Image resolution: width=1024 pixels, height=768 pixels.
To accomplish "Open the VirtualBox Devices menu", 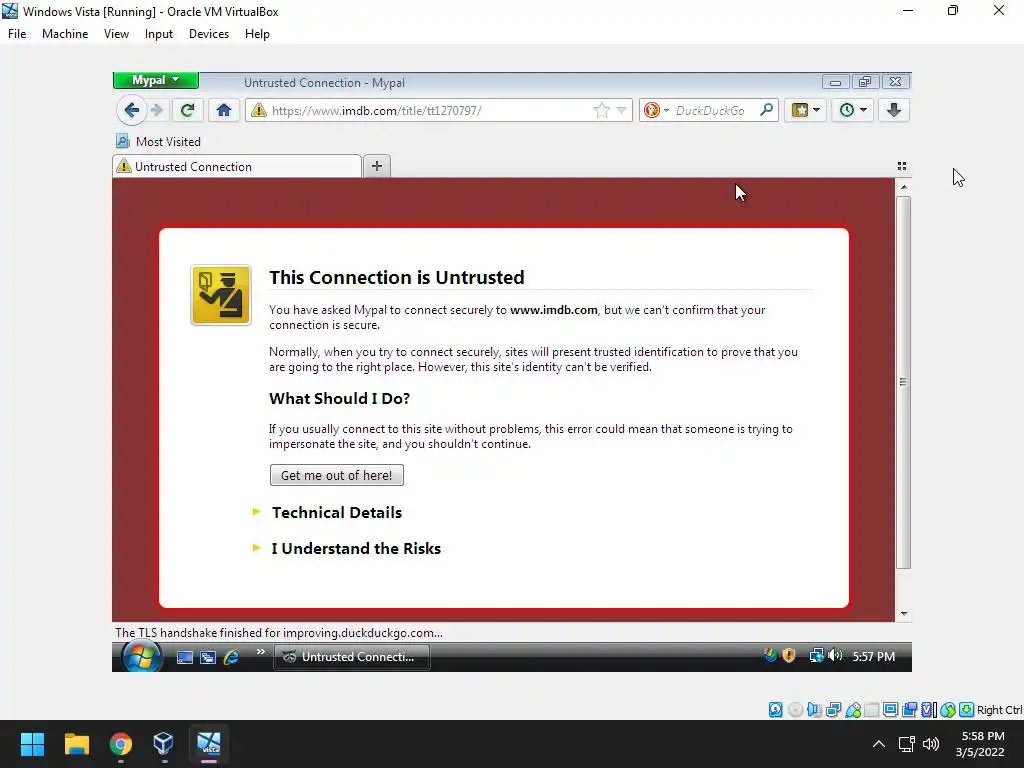I will [x=209, y=34].
